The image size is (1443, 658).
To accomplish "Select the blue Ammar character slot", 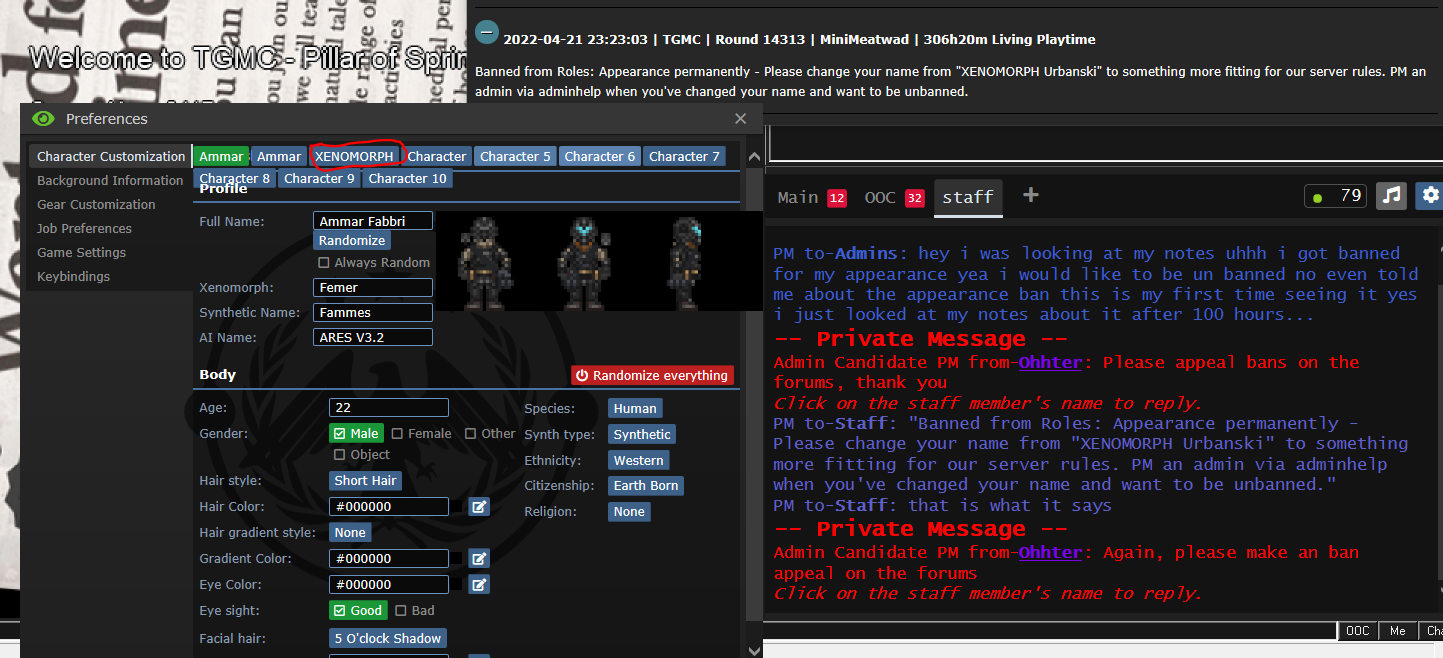I will point(279,157).
